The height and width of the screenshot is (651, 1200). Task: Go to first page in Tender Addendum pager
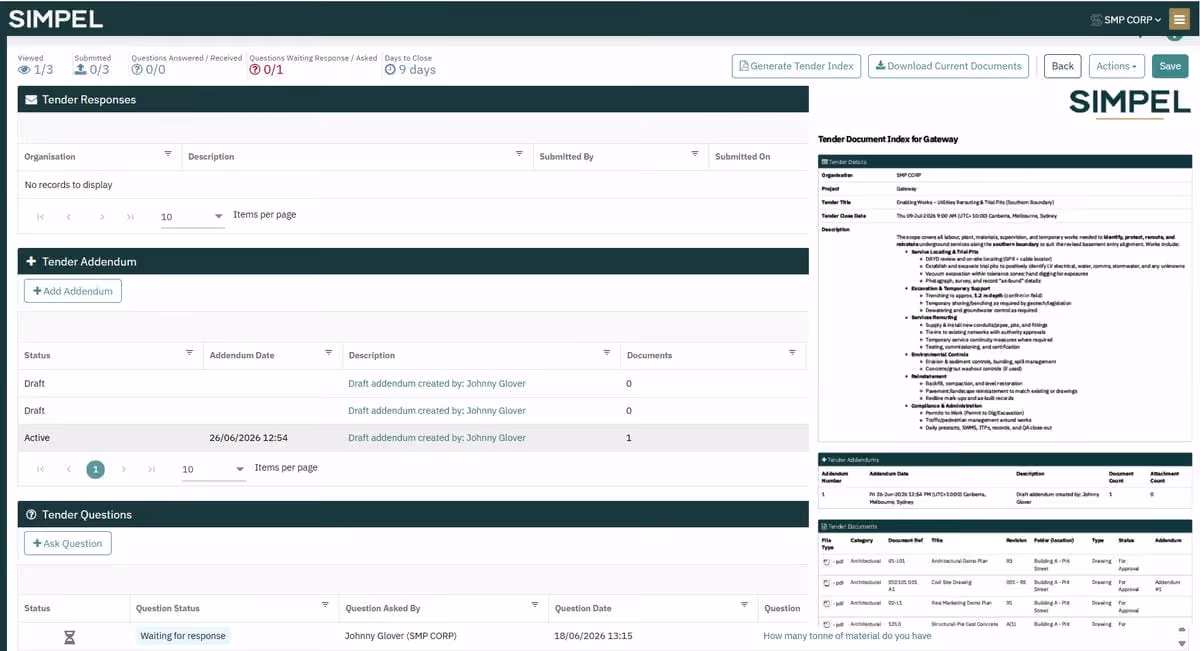pyautogui.click(x=40, y=469)
